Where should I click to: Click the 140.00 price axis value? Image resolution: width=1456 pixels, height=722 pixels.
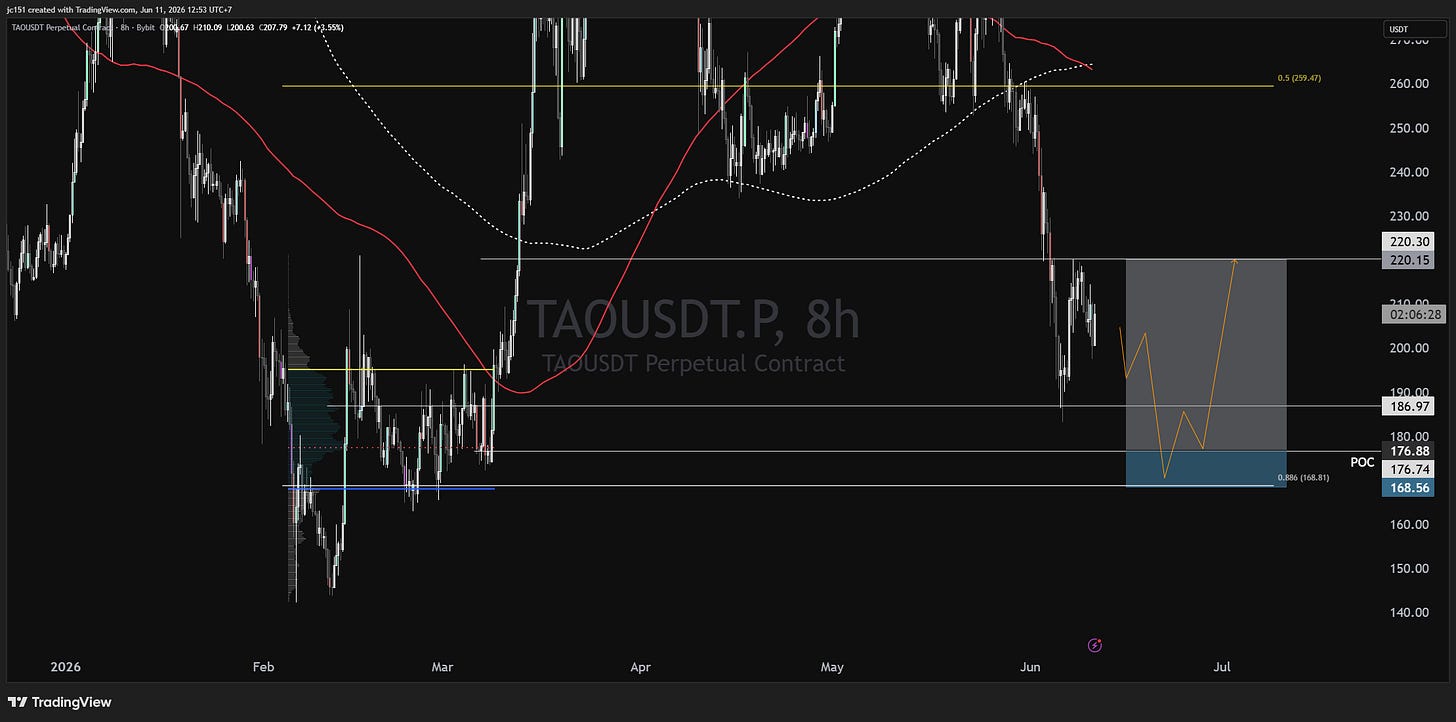tap(1408, 612)
